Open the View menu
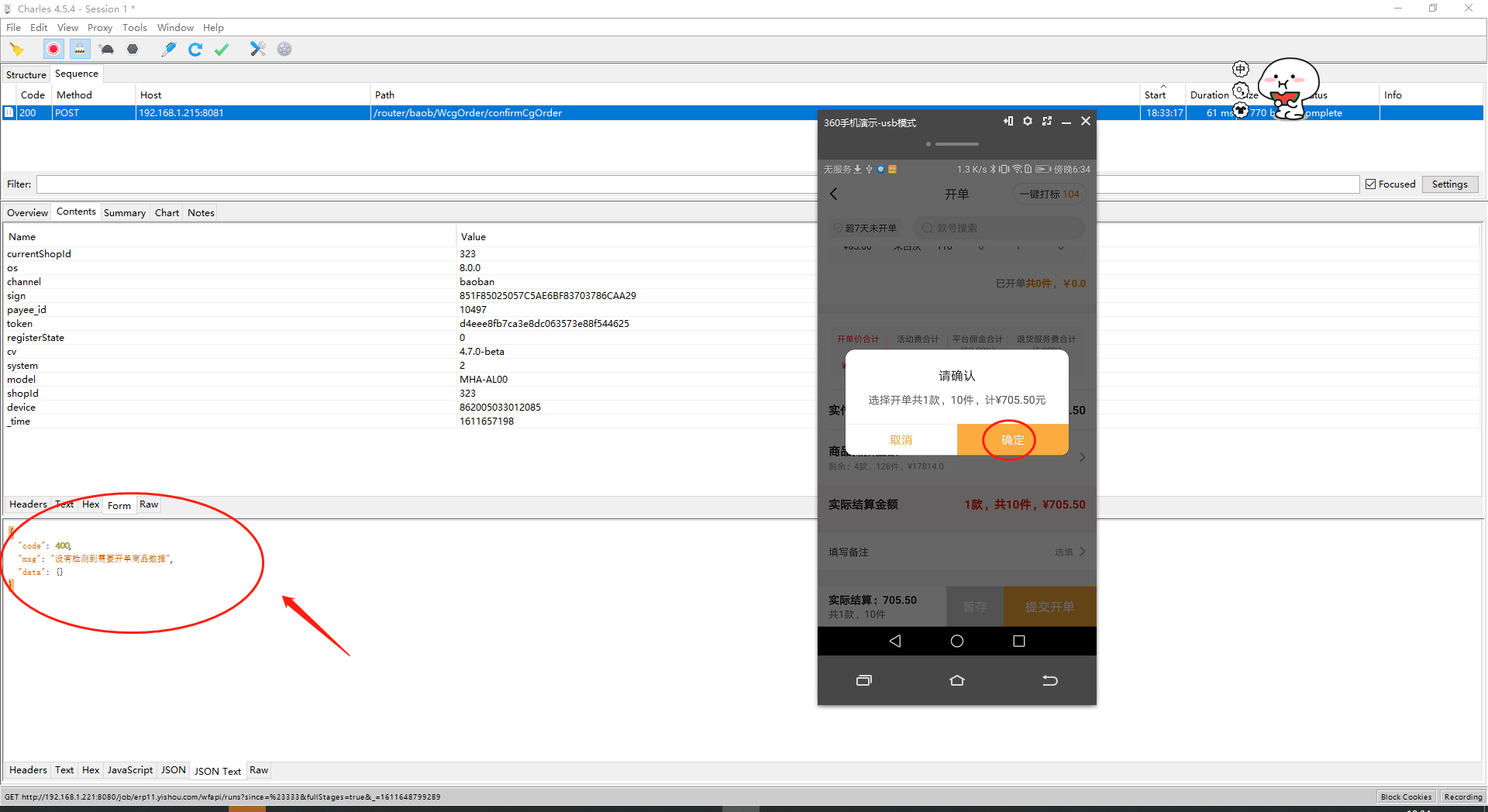Image resolution: width=1488 pixels, height=812 pixels. (67, 28)
